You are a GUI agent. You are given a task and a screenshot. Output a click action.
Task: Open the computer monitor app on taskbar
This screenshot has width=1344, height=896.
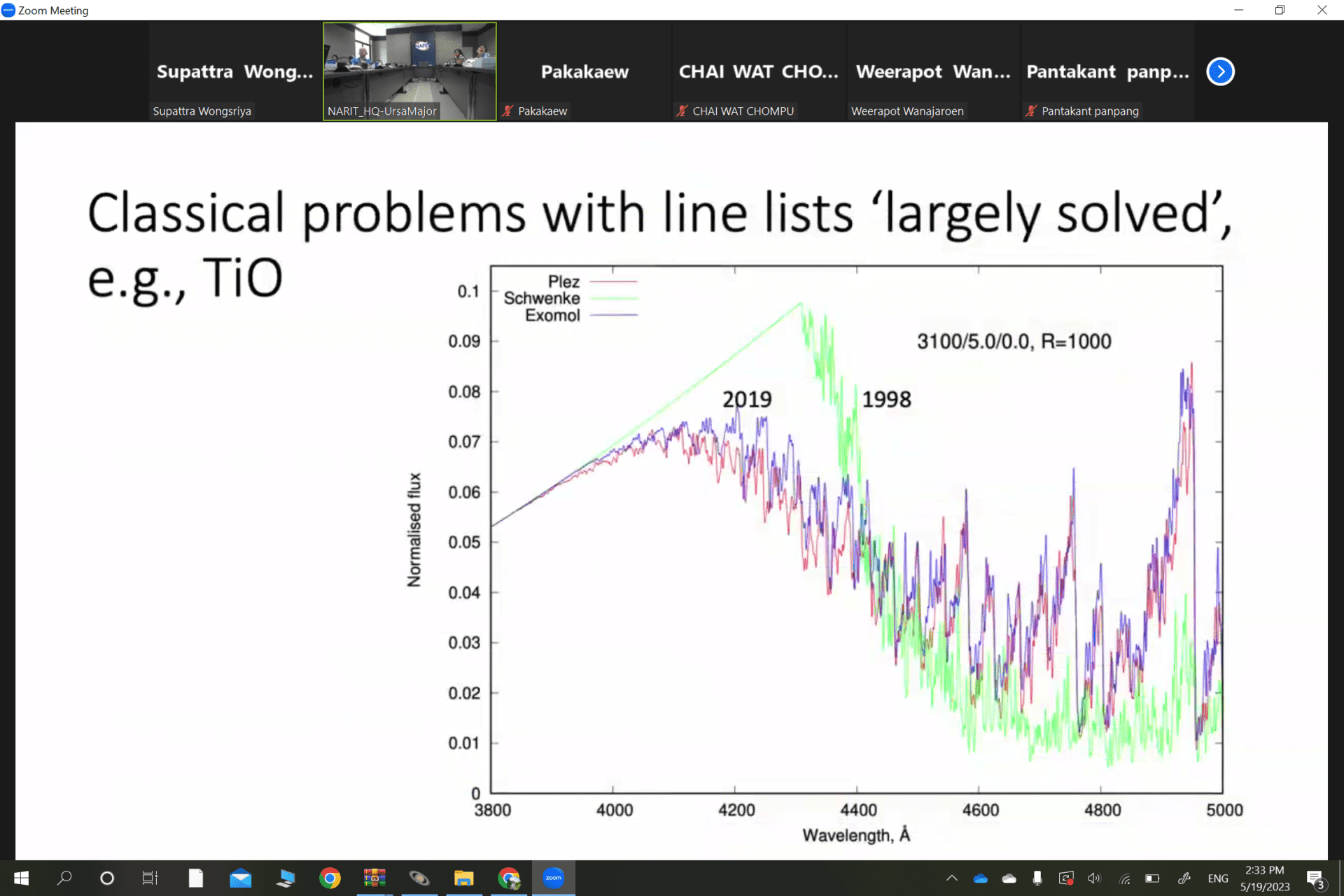tap(285, 878)
